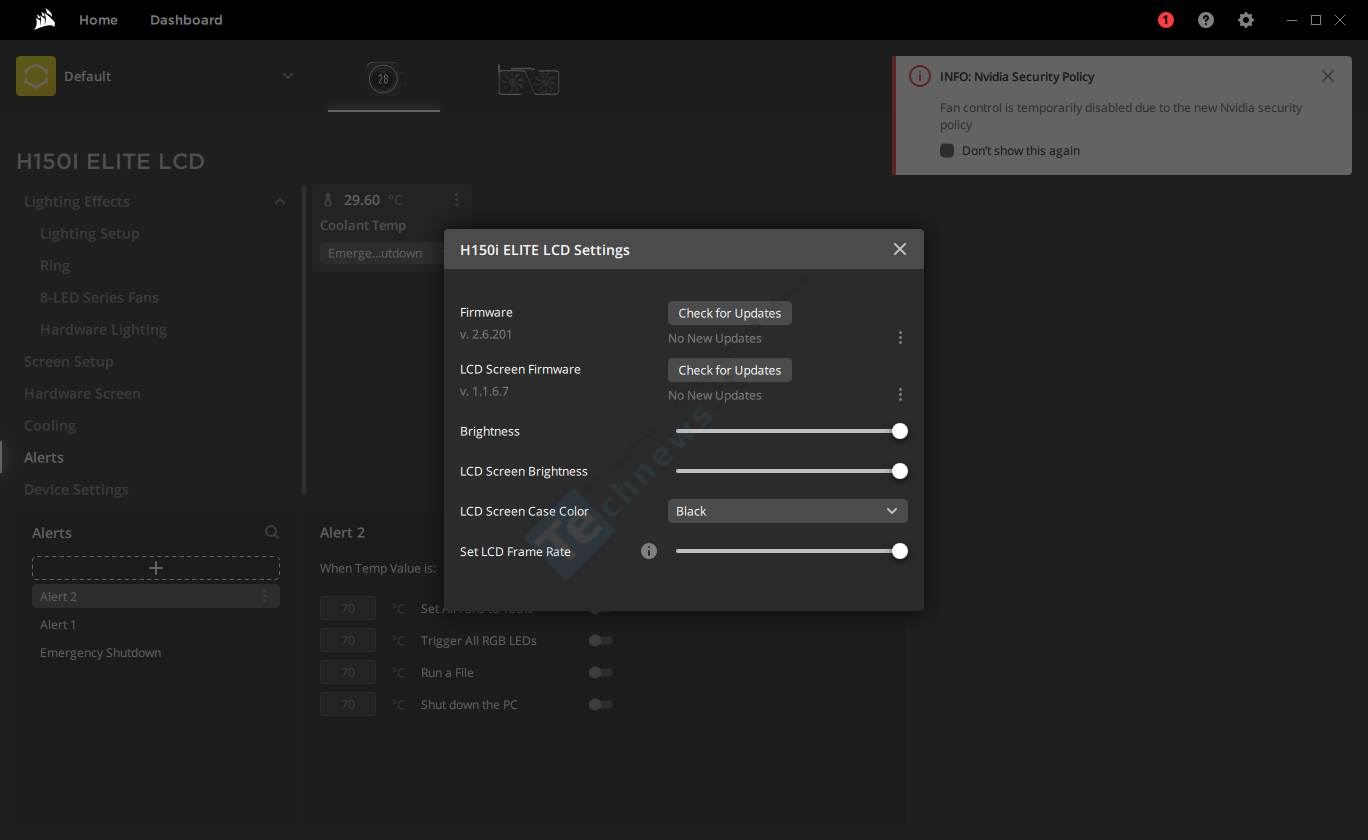Collapse the Lighting Effects section
The image size is (1368, 840).
tap(280, 202)
